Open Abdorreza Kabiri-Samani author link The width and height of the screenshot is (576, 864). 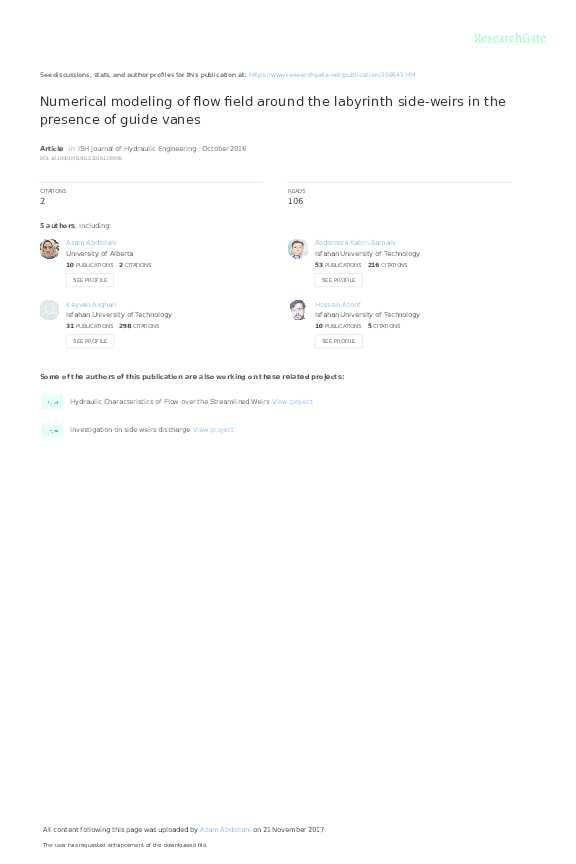[355, 242]
